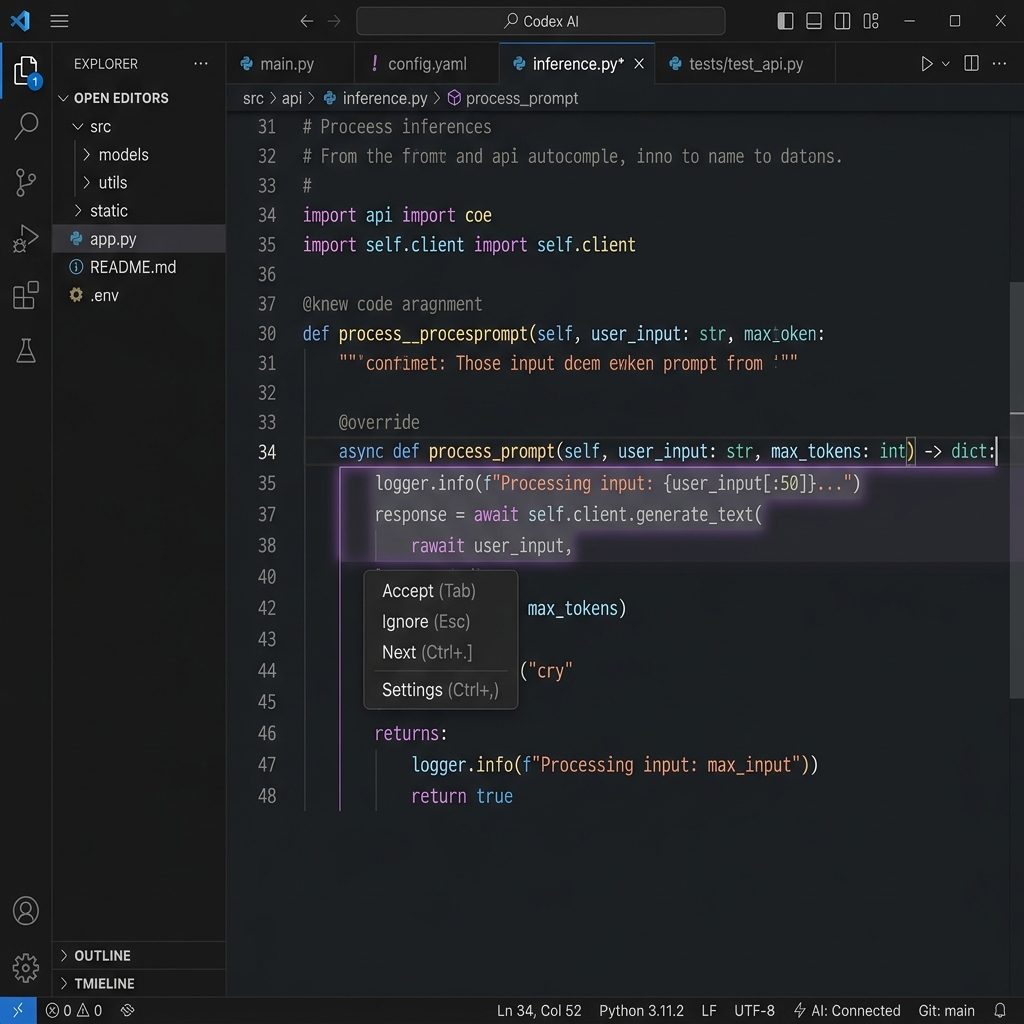Open the Source Control view
Image resolution: width=1024 pixels, height=1024 pixels.
tap(26, 182)
